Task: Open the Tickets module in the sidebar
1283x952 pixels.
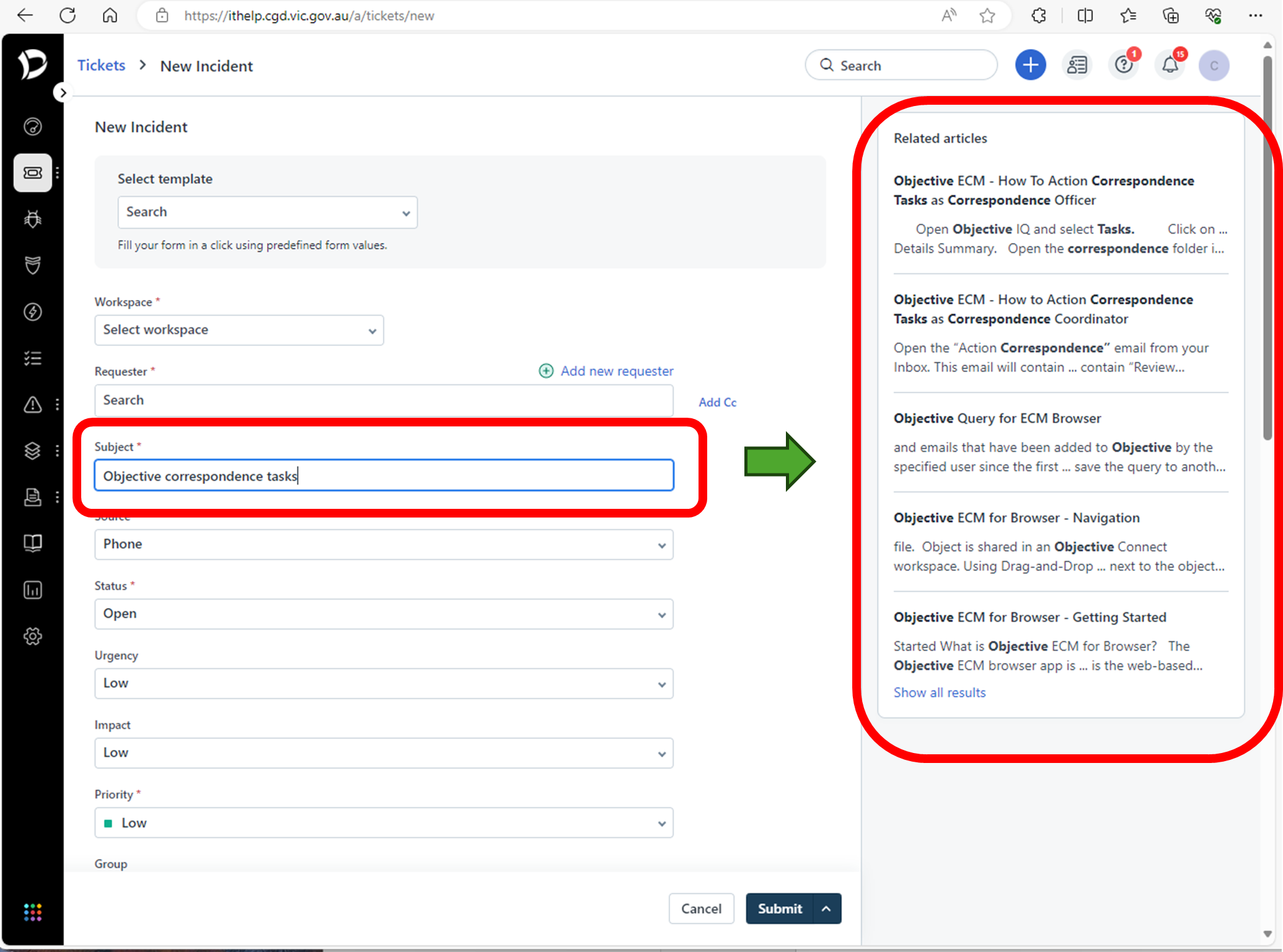Action: click(32, 173)
